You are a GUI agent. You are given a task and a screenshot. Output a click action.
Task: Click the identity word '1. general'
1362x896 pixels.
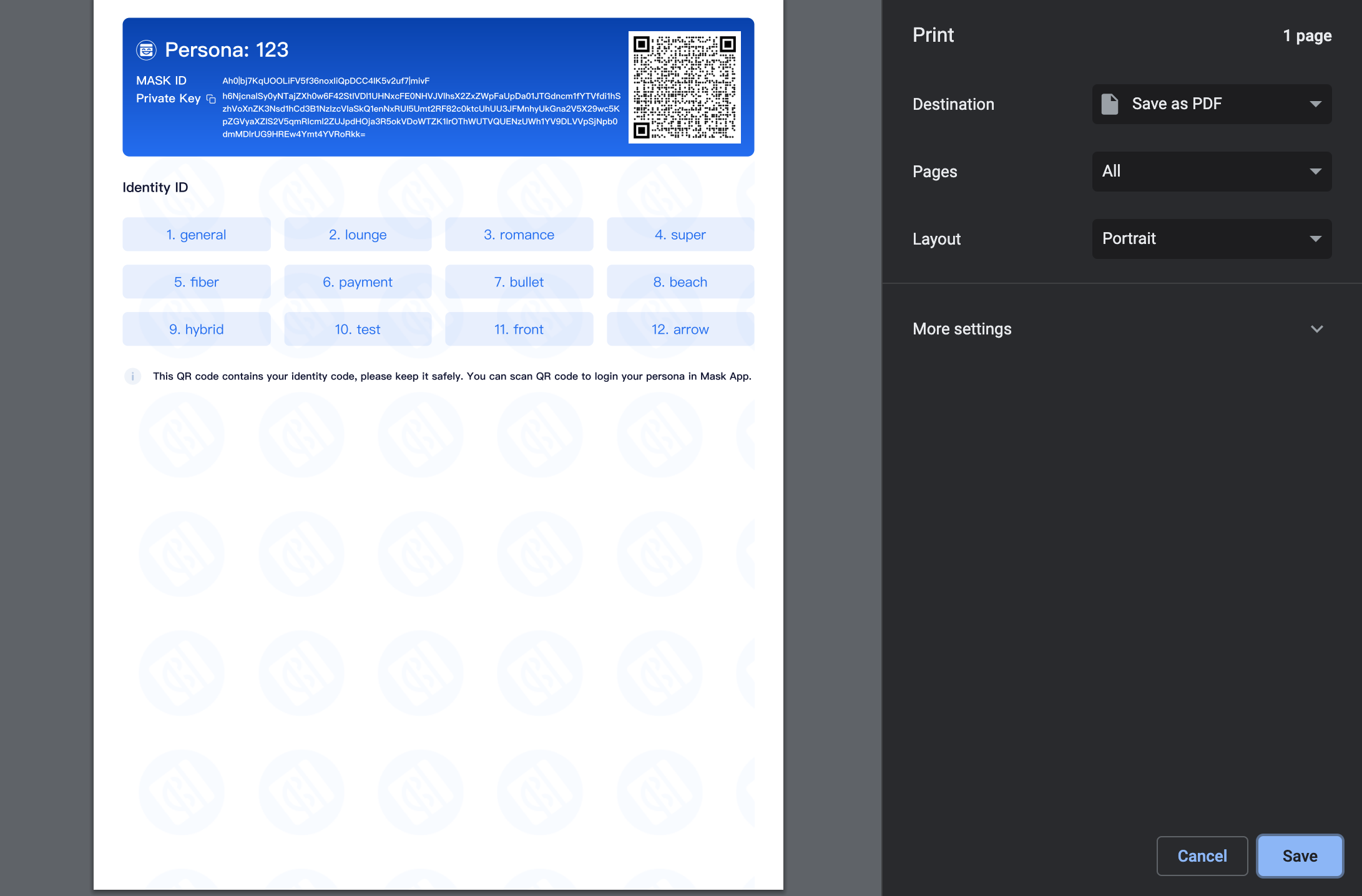(196, 235)
